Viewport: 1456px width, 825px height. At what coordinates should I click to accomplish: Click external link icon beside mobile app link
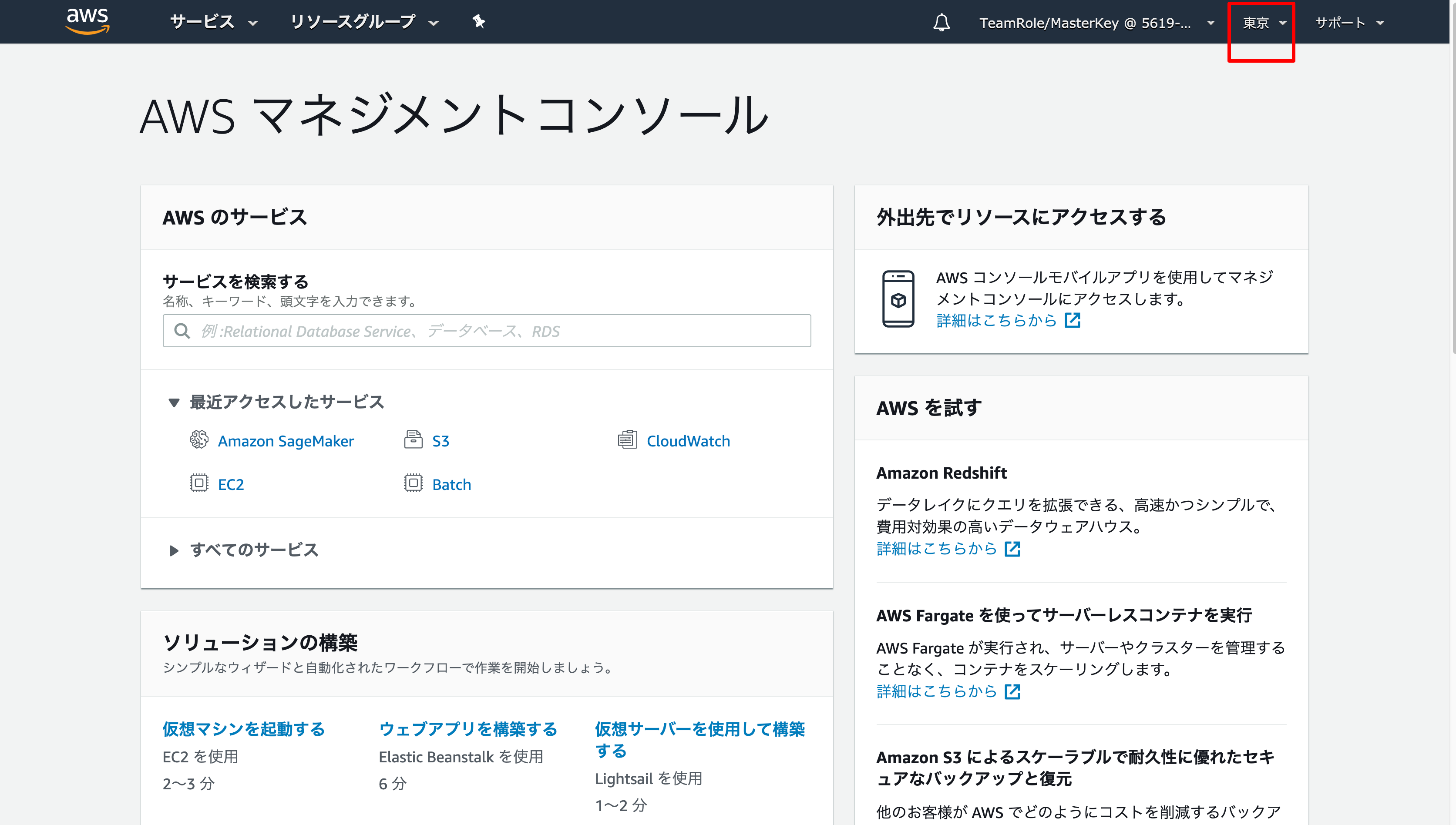coord(1073,321)
